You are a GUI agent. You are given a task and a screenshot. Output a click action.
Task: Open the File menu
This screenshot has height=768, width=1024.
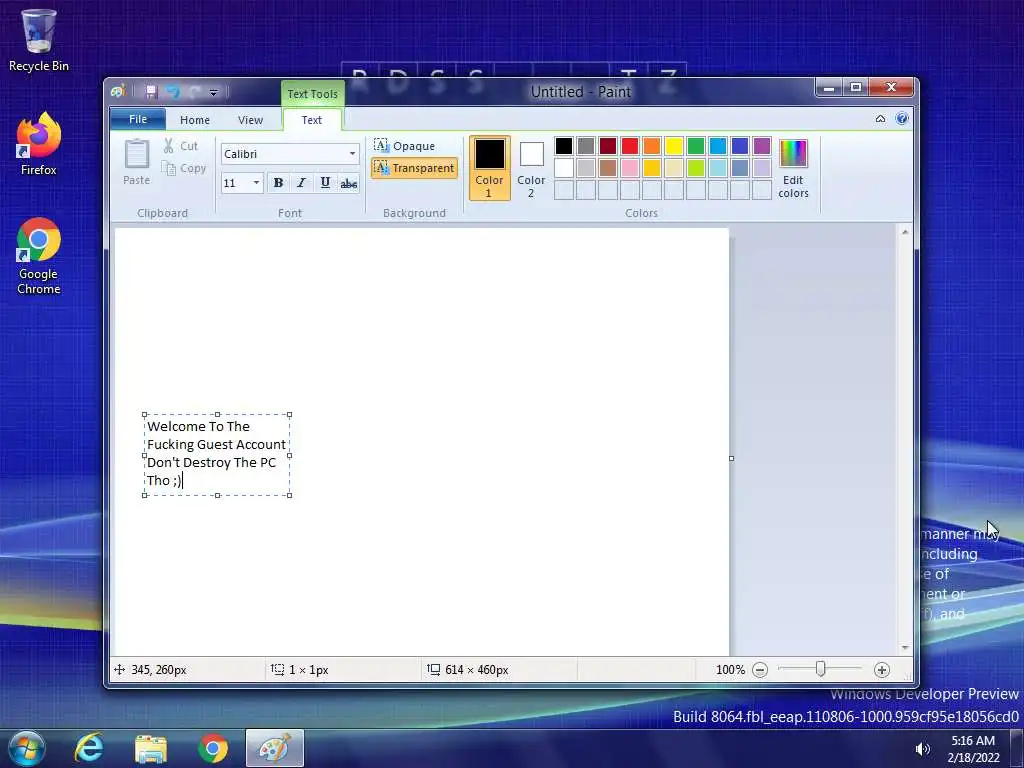pyautogui.click(x=138, y=119)
